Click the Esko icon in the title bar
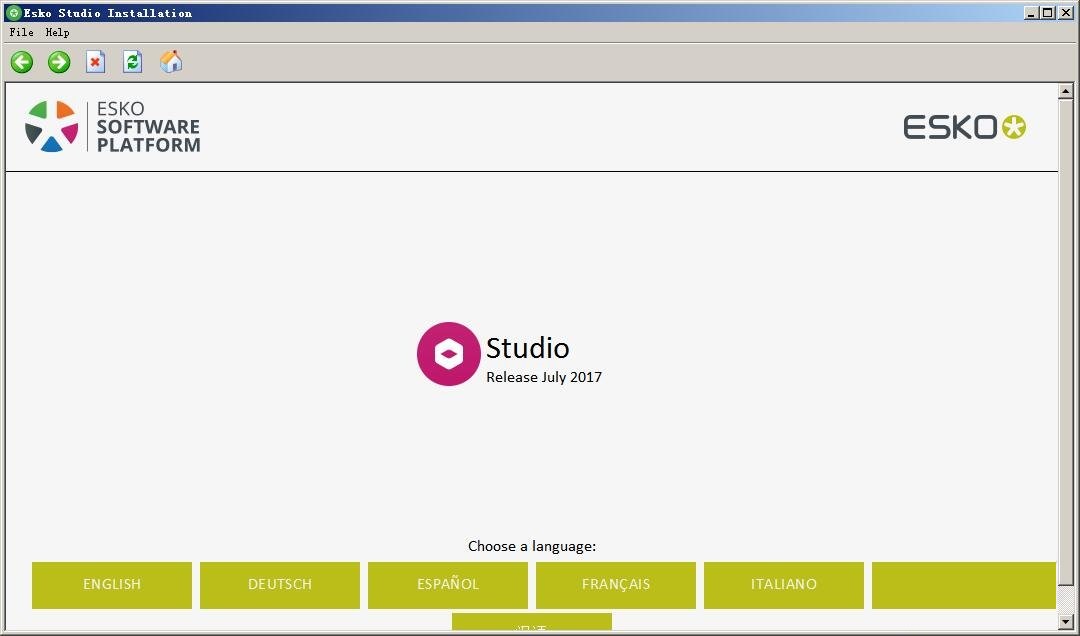 (x=13, y=12)
